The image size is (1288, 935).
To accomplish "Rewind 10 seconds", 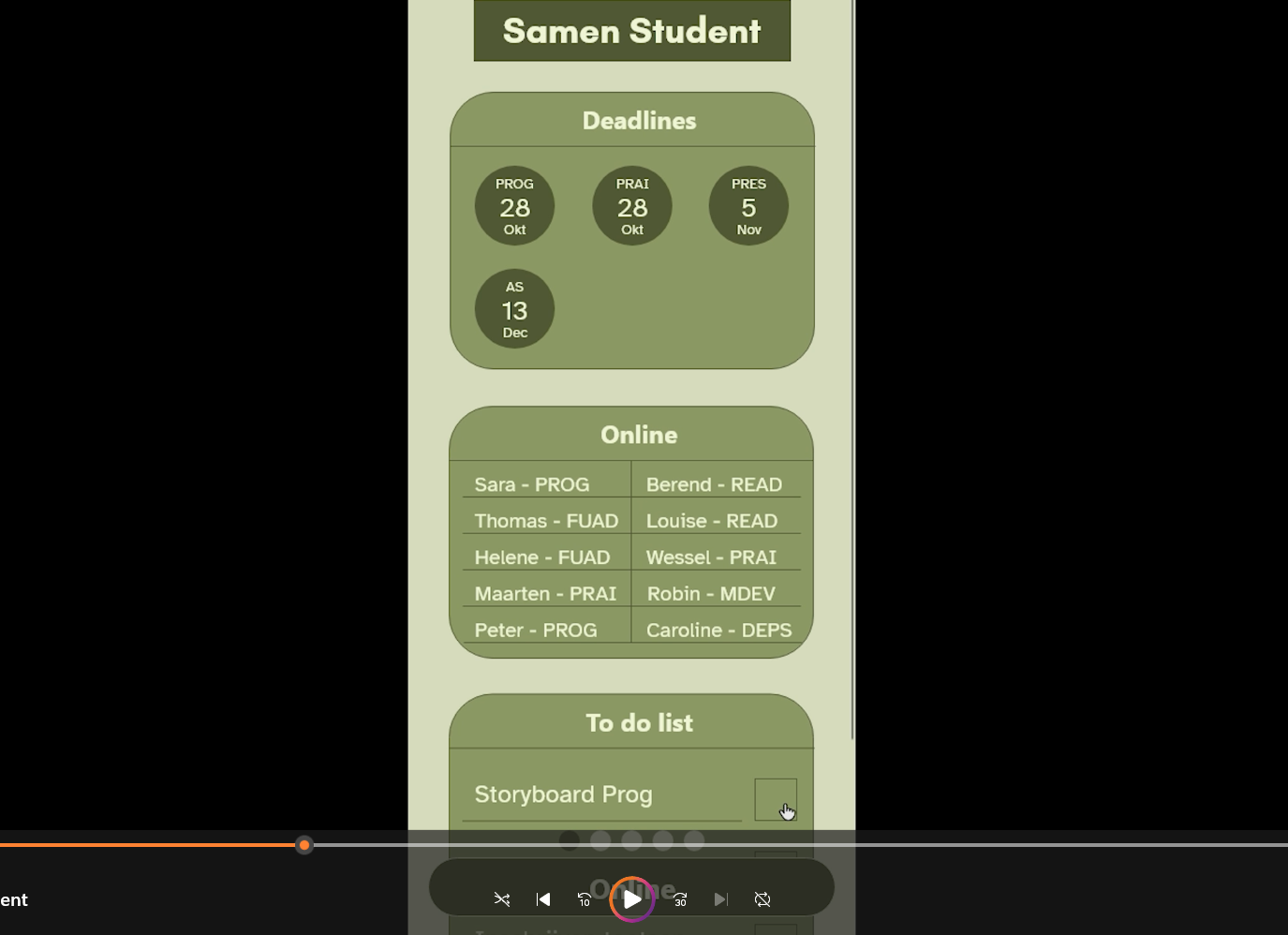I will 585,899.
